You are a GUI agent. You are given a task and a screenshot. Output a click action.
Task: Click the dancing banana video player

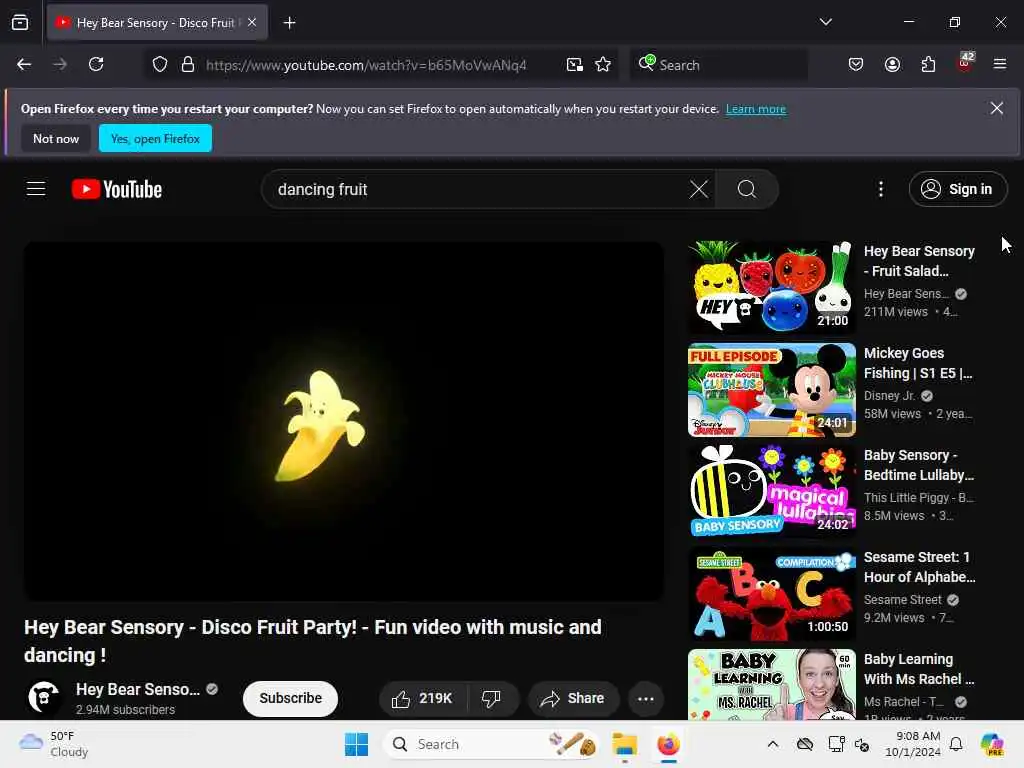point(344,421)
